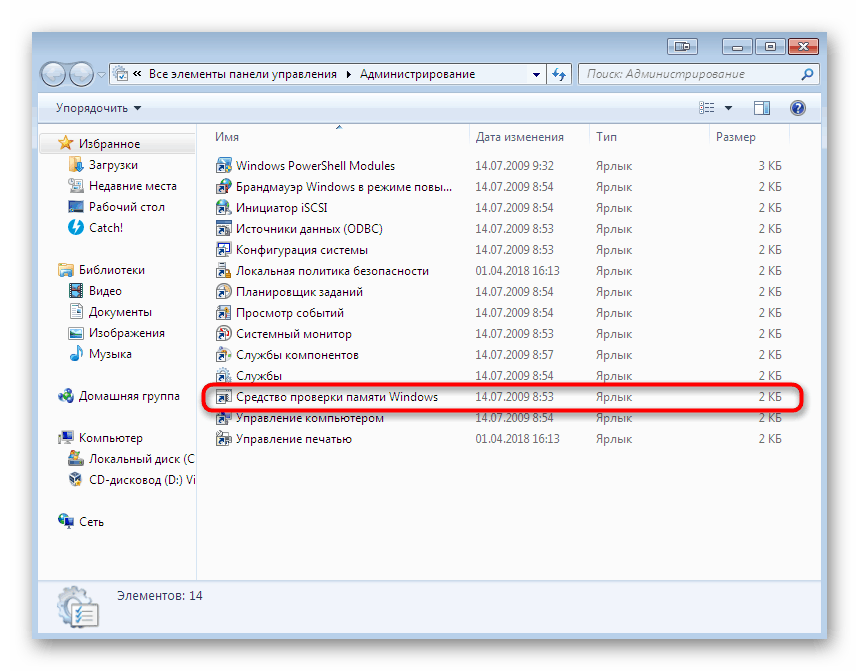
Task: Select Компьютер in the navigation pane
Action: tap(111, 438)
